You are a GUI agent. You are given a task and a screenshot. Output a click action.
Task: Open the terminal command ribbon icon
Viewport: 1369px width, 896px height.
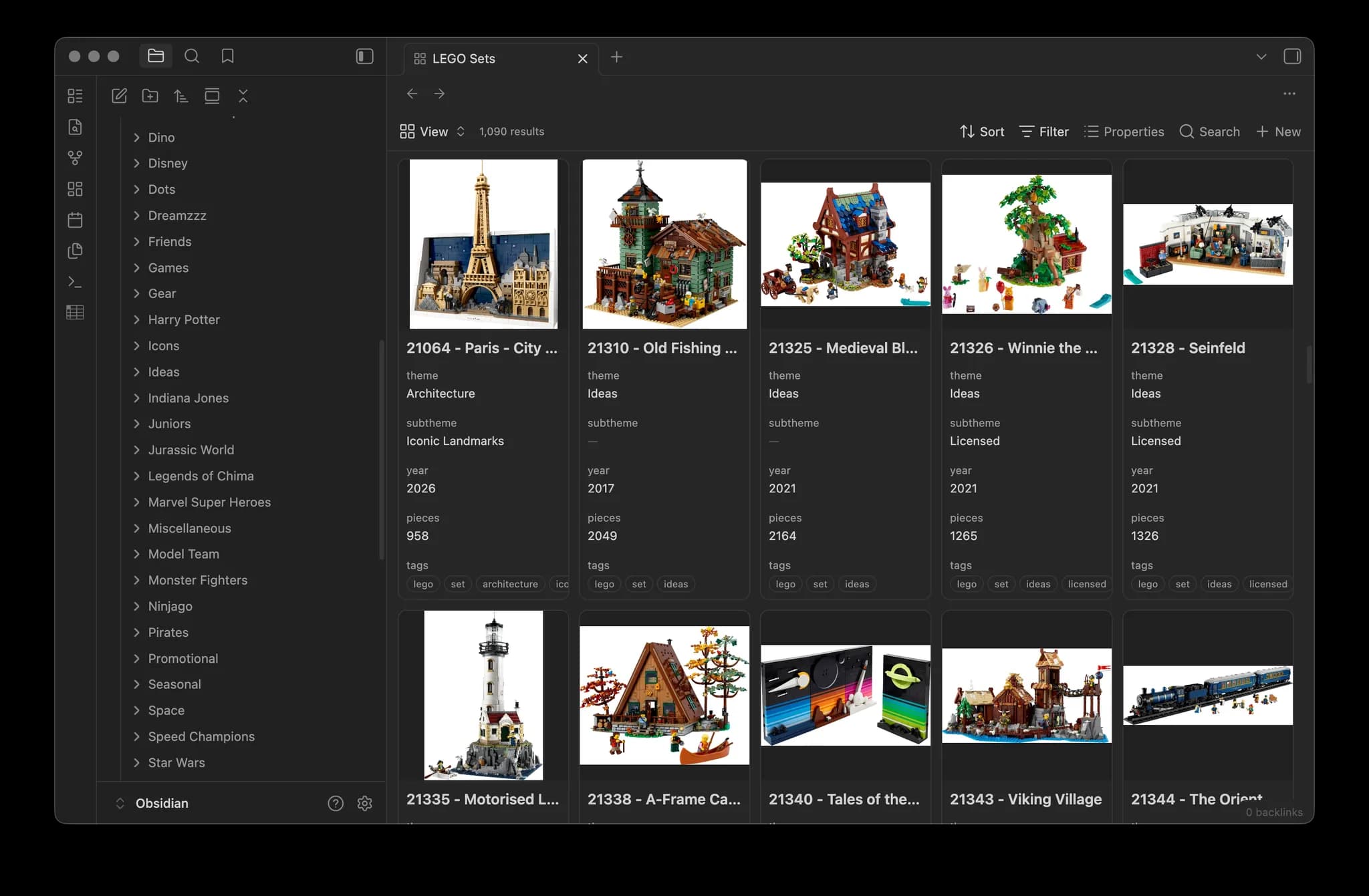pyautogui.click(x=75, y=282)
